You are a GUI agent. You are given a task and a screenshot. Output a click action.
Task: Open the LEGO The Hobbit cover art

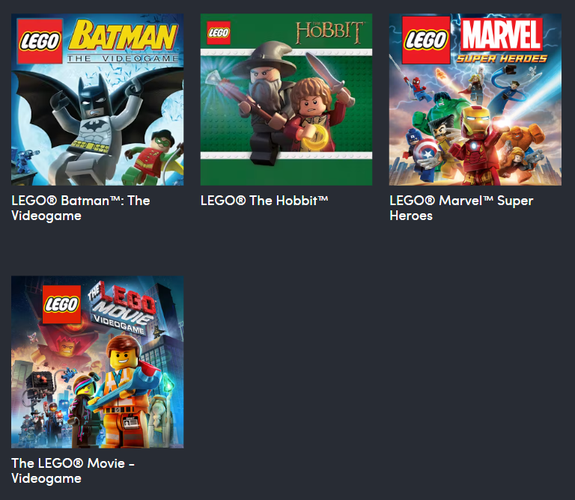286,99
